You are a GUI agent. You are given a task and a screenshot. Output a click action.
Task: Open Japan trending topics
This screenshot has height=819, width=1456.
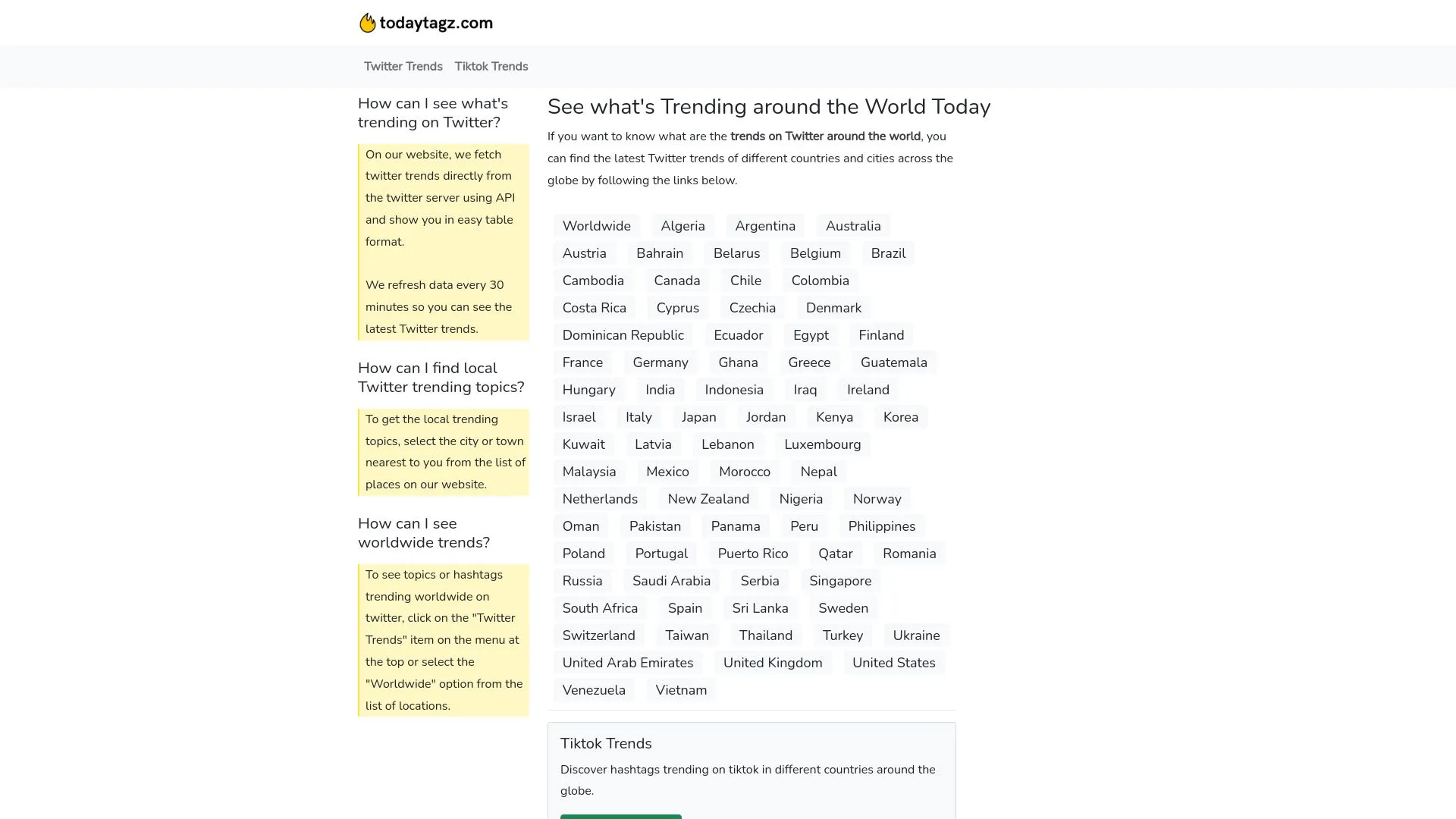698,417
